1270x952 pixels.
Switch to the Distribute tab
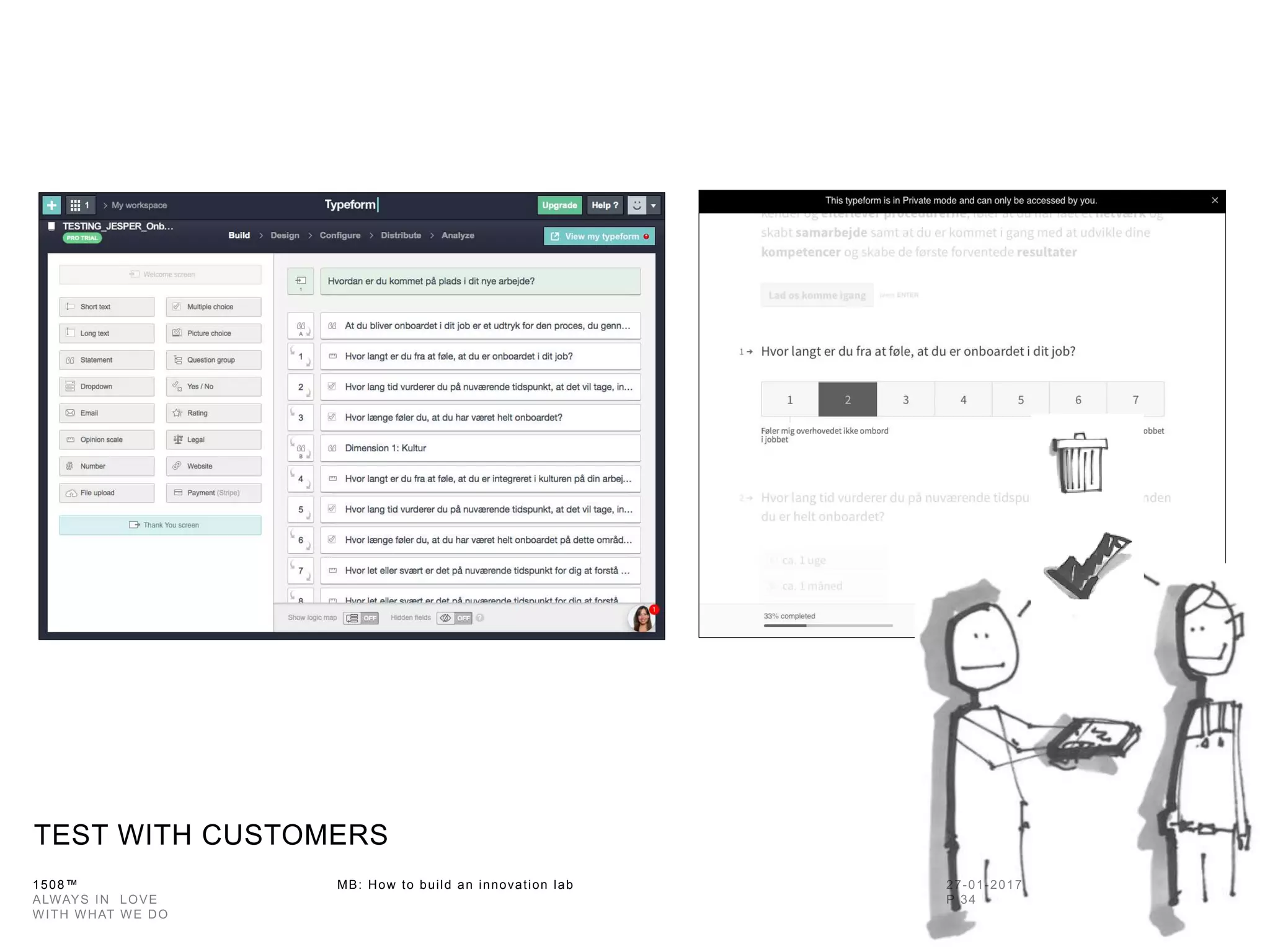(401, 236)
